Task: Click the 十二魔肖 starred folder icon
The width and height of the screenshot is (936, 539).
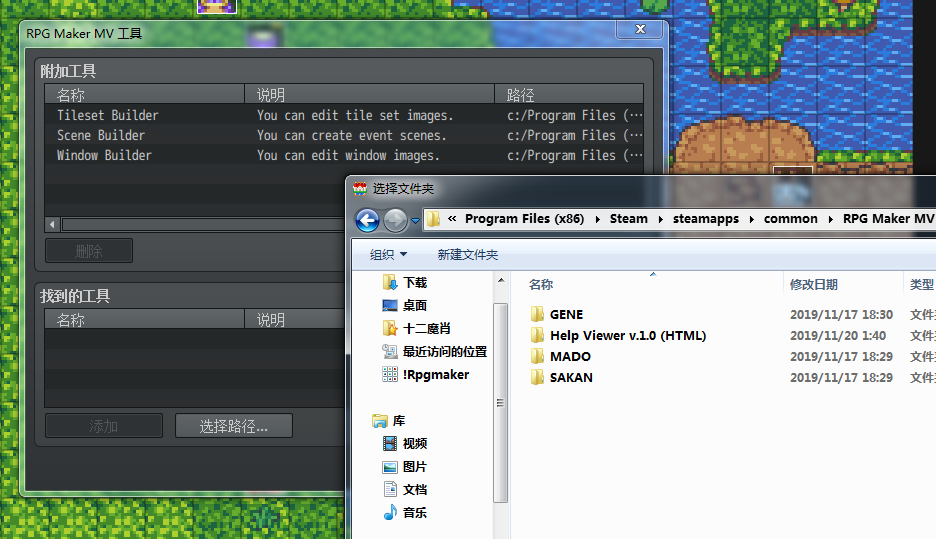Action: pyautogui.click(x=390, y=328)
